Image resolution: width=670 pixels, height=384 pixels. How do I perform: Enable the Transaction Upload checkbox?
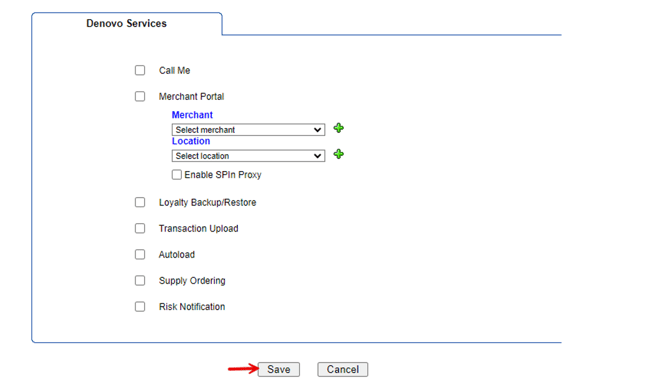click(x=140, y=228)
